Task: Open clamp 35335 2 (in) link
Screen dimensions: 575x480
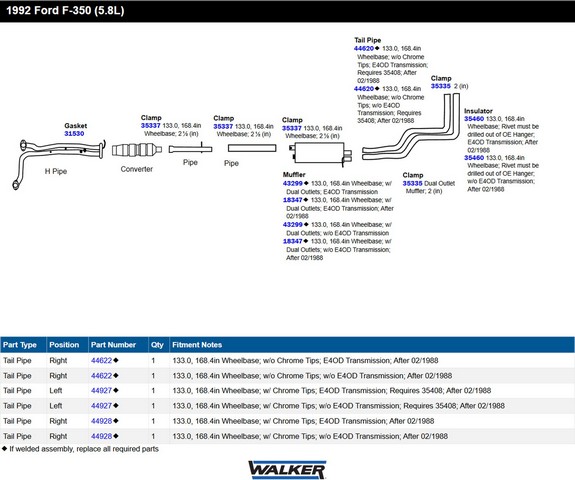Action: tap(441, 86)
